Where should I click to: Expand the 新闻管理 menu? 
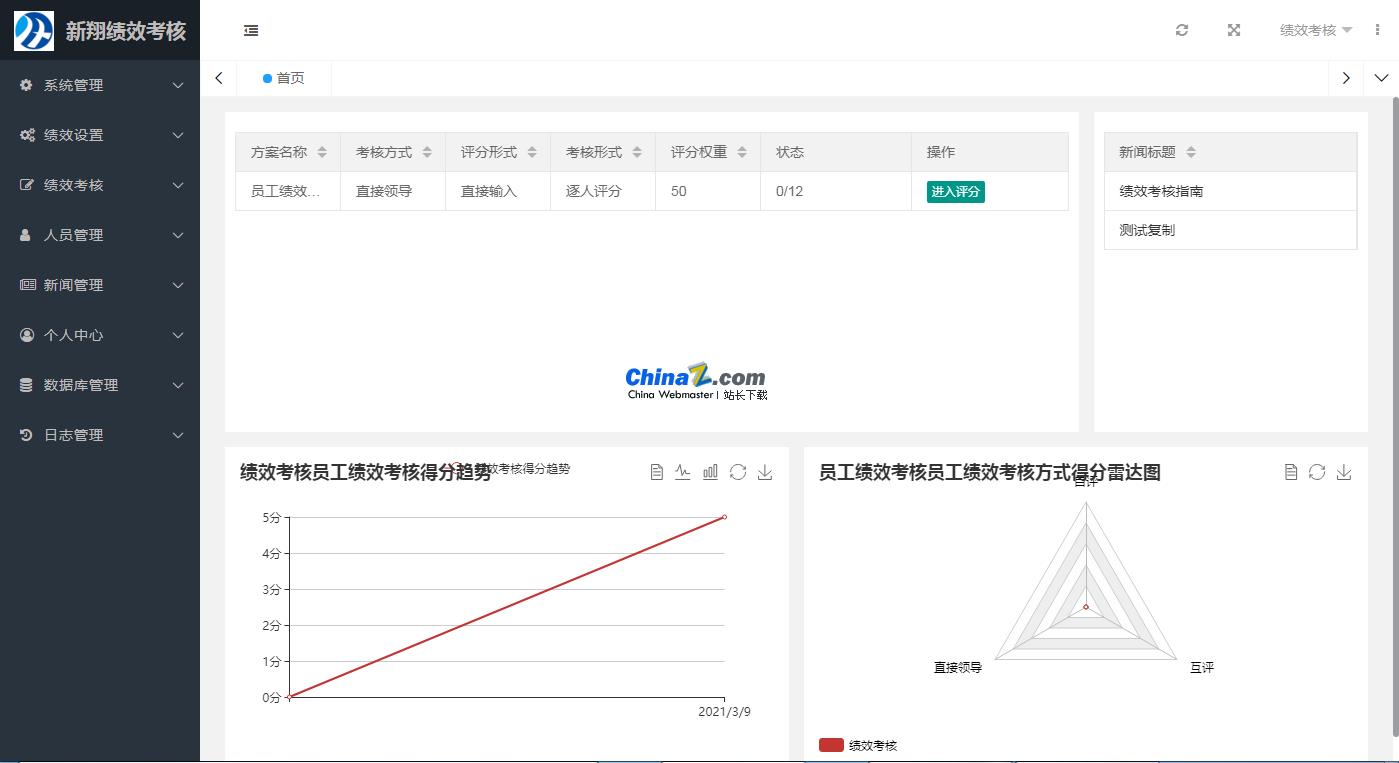point(100,285)
